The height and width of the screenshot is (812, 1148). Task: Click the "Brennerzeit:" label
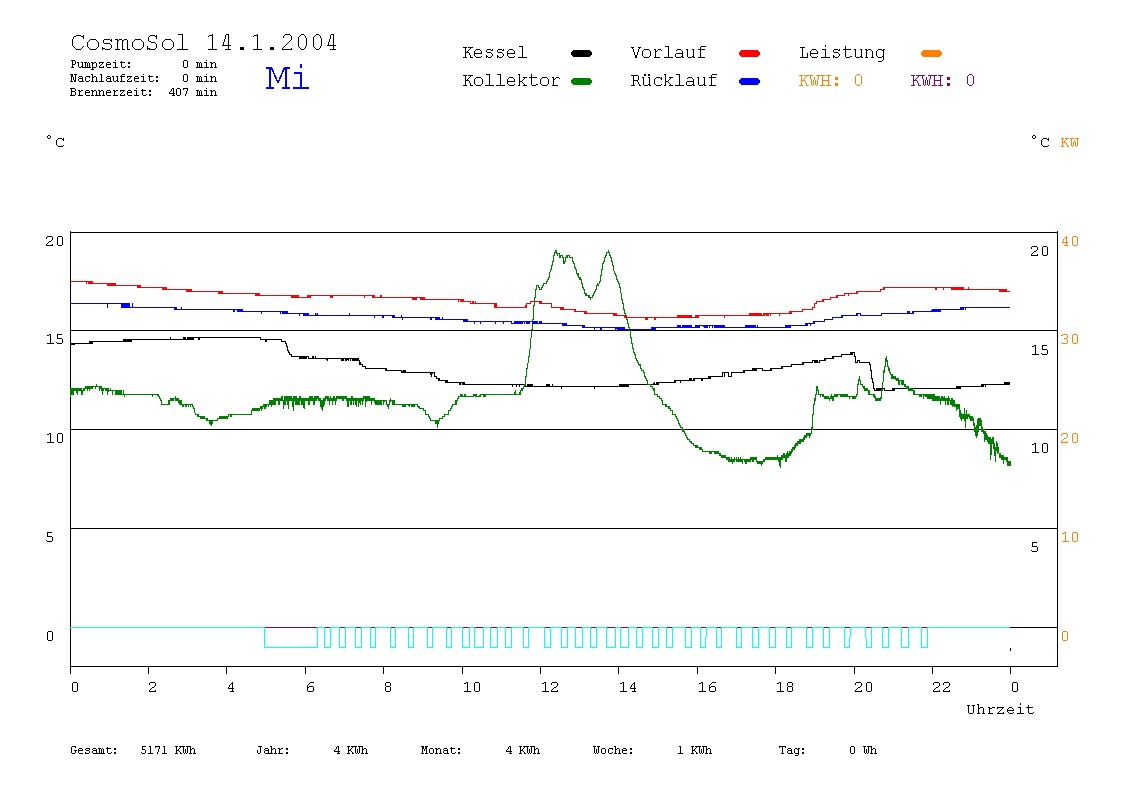click(111, 92)
